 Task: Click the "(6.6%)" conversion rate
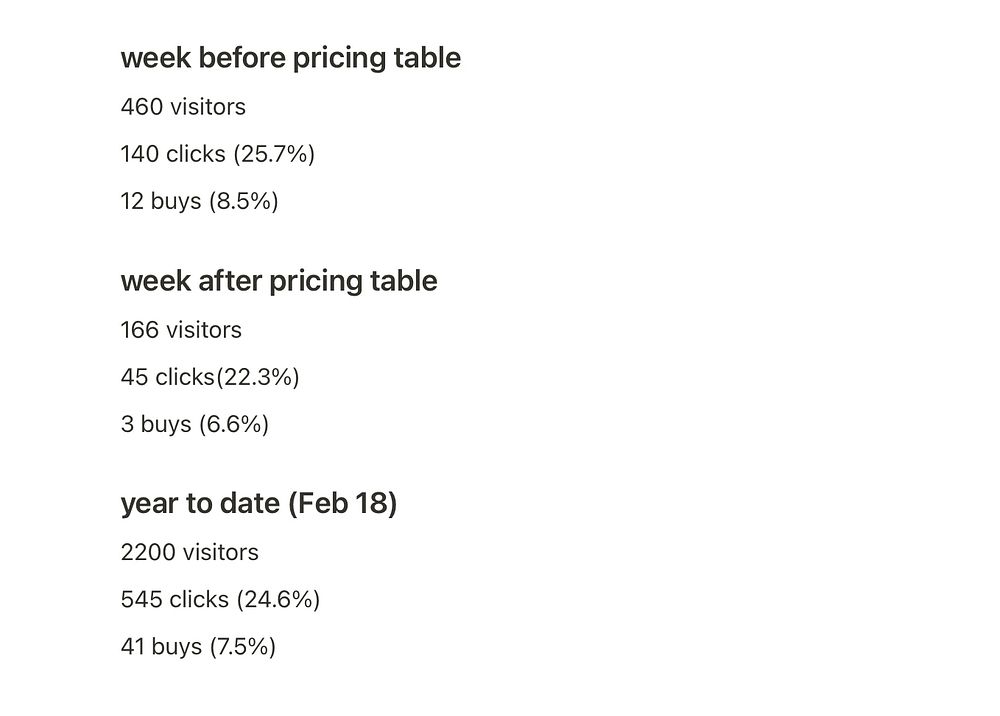click(x=234, y=424)
